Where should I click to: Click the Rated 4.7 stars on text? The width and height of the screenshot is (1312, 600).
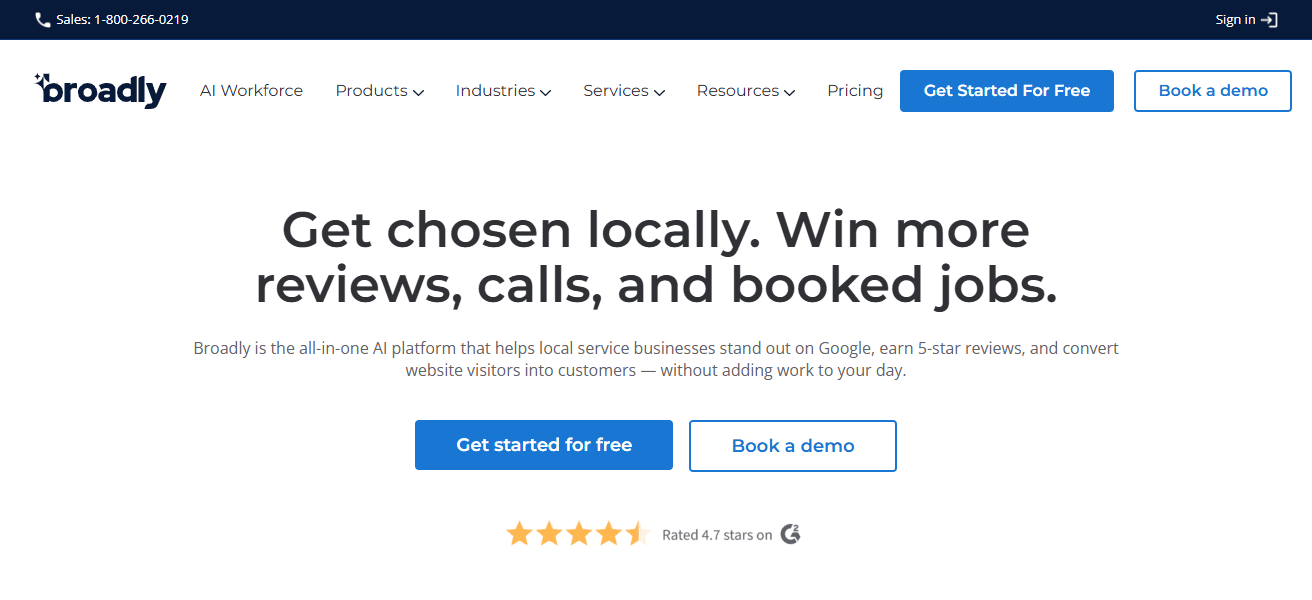tap(717, 535)
